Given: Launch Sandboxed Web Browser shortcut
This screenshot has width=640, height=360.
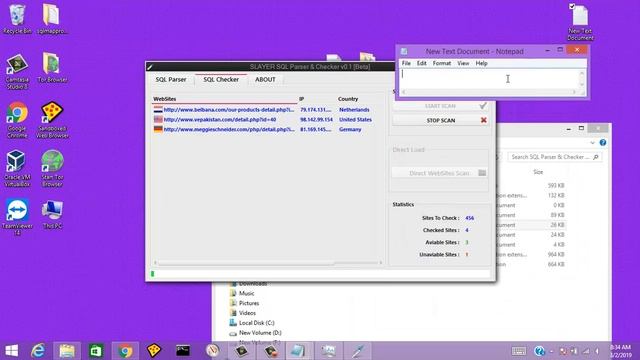Looking at the screenshot, I should [x=52, y=120].
